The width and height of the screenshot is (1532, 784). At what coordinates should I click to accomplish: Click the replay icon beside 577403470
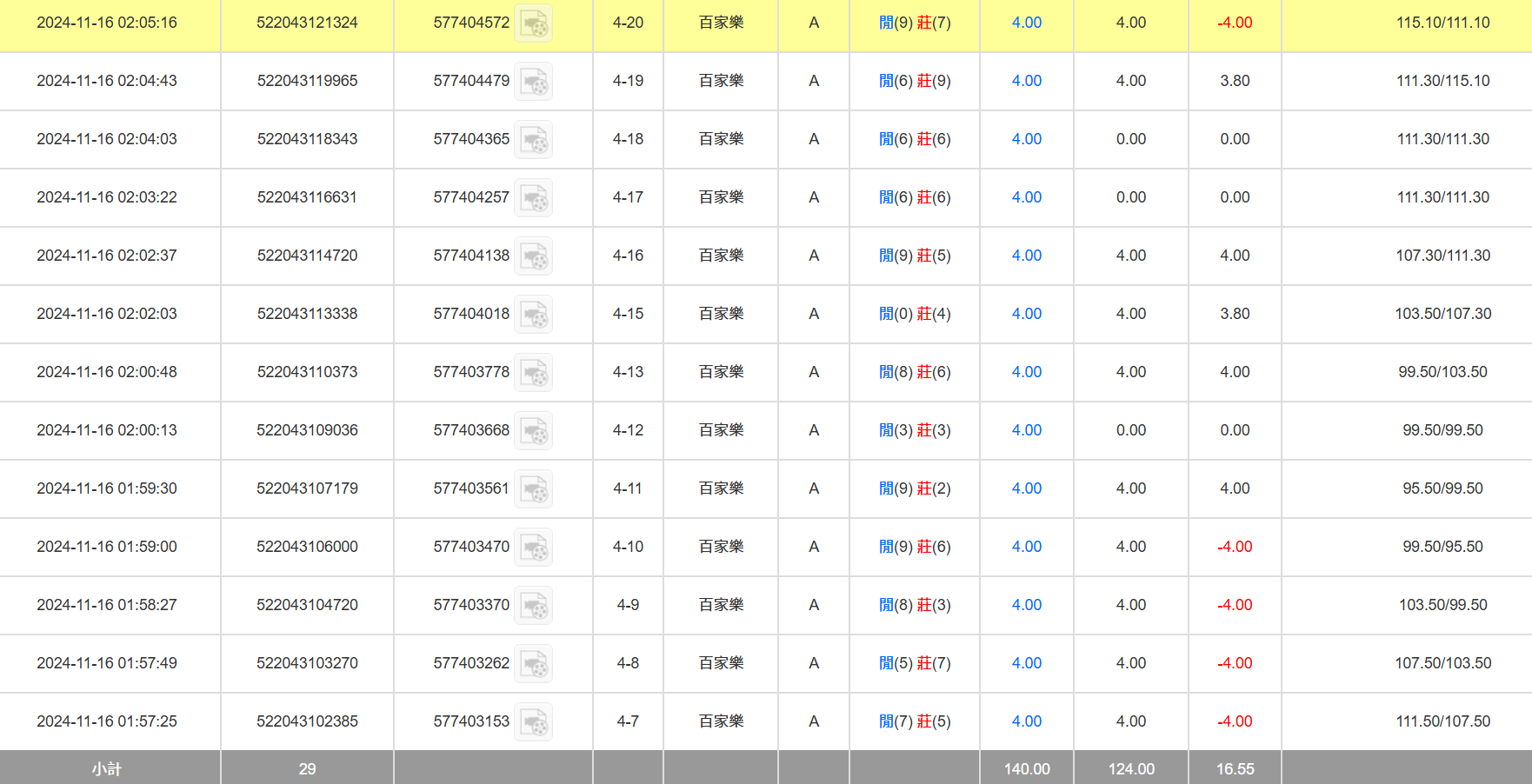pyautogui.click(x=533, y=548)
